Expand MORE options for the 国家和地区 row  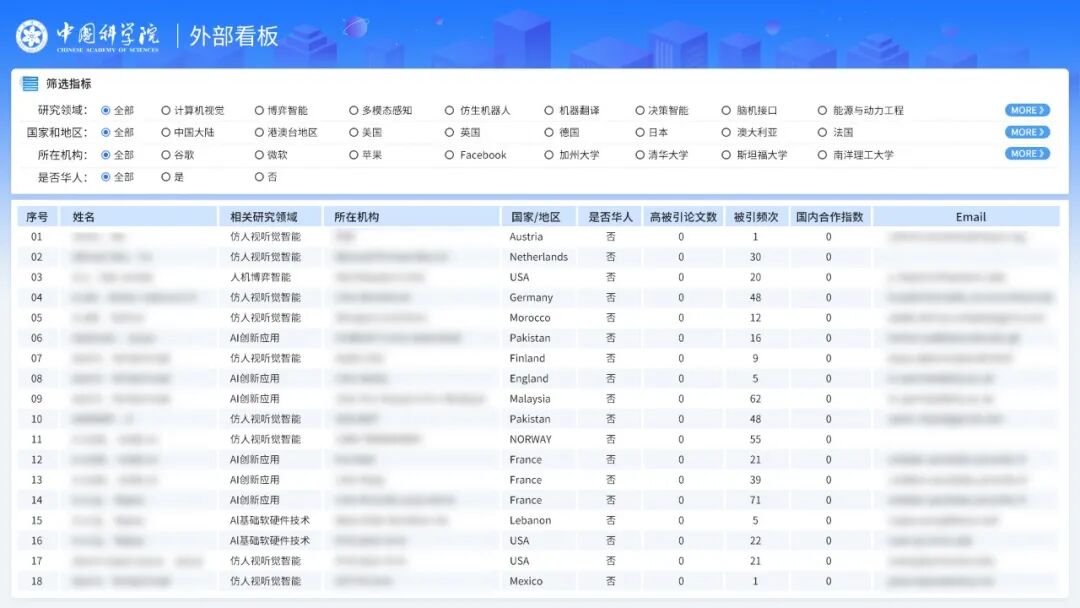[x=1026, y=131]
